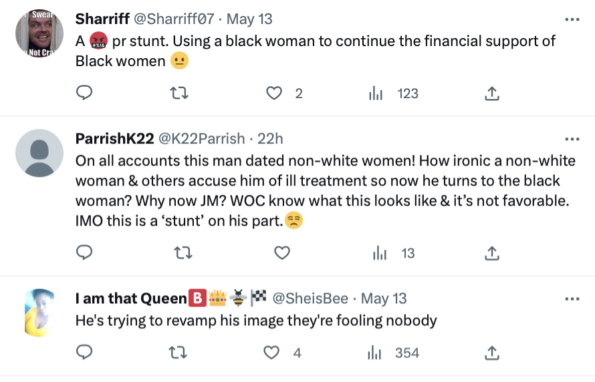Reply to Sharriff's pr stunt tweet

click(x=84, y=93)
